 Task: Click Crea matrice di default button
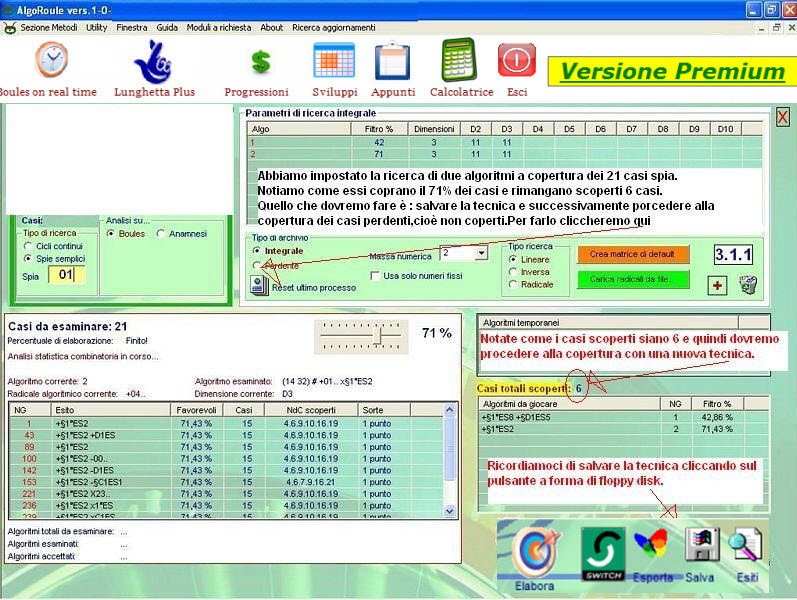pyautogui.click(x=633, y=254)
